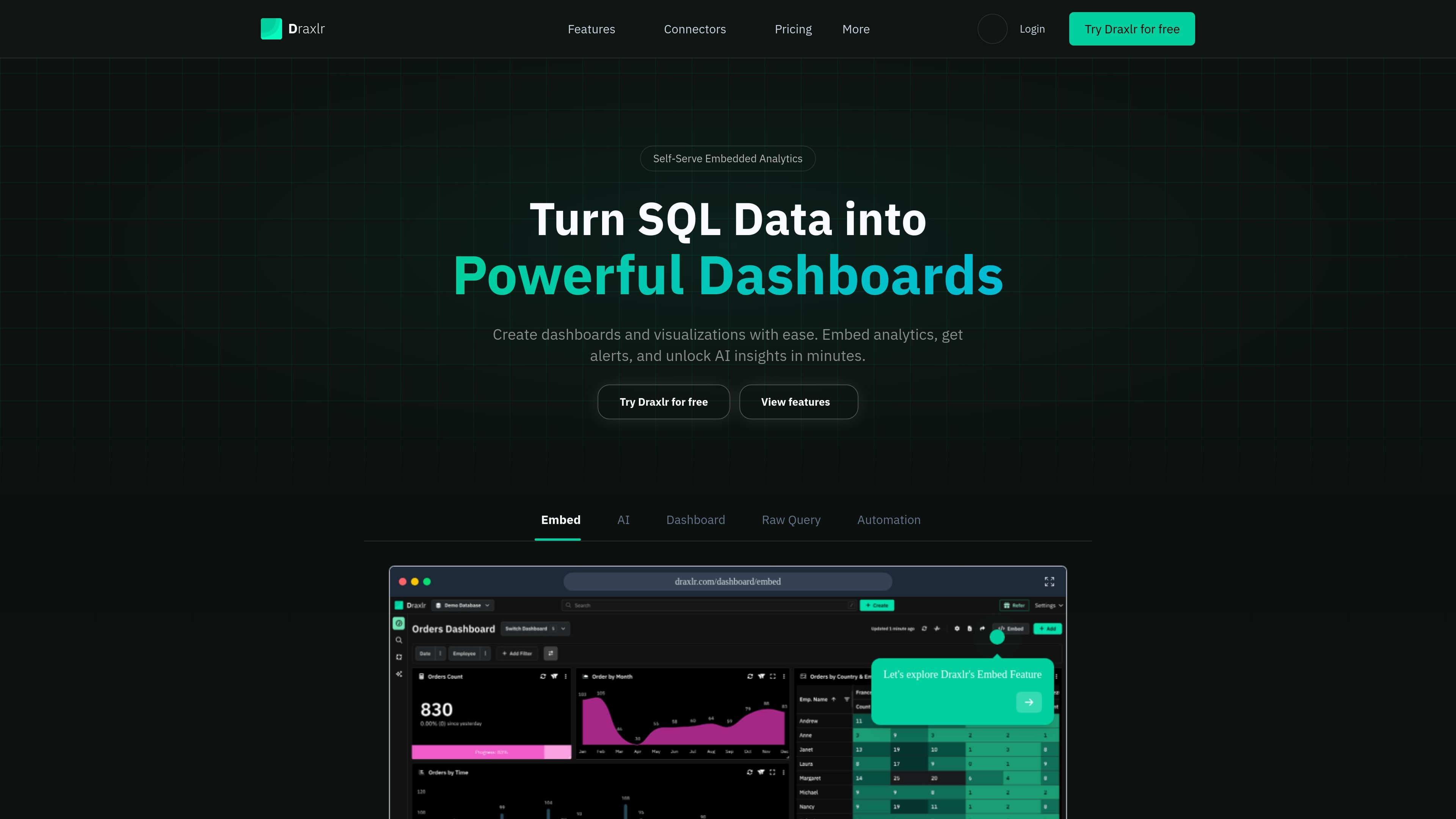Click the filter icon on Orders Count card
Screen dimensions: 1456x819
point(554,676)
